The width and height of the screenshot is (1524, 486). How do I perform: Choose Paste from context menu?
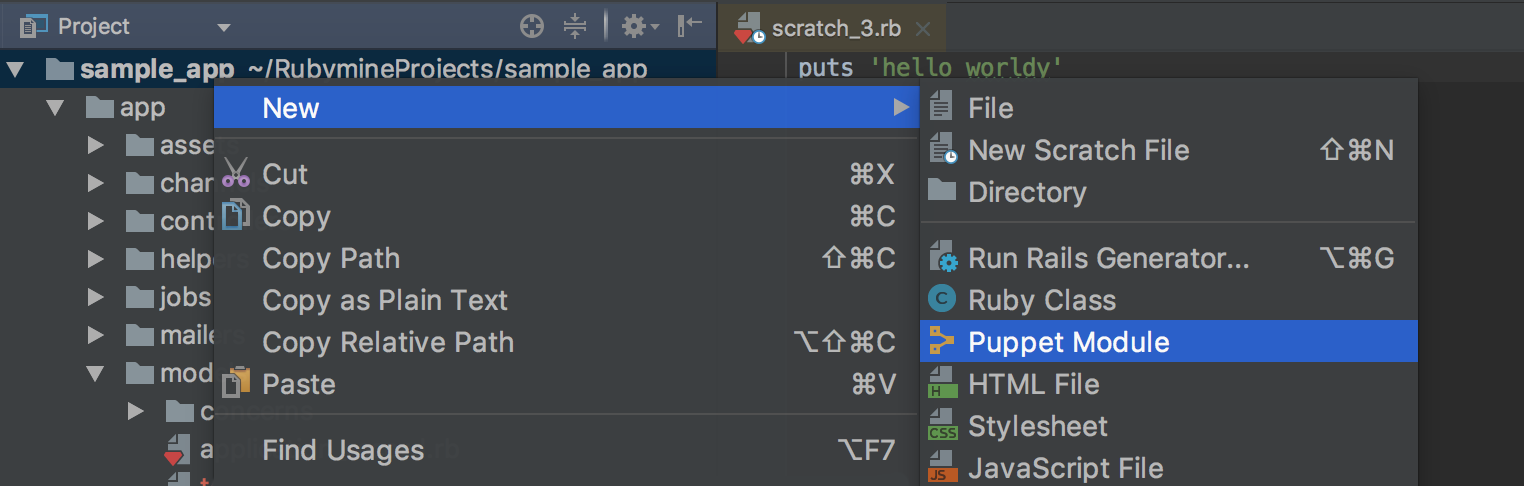coord(567,384)
